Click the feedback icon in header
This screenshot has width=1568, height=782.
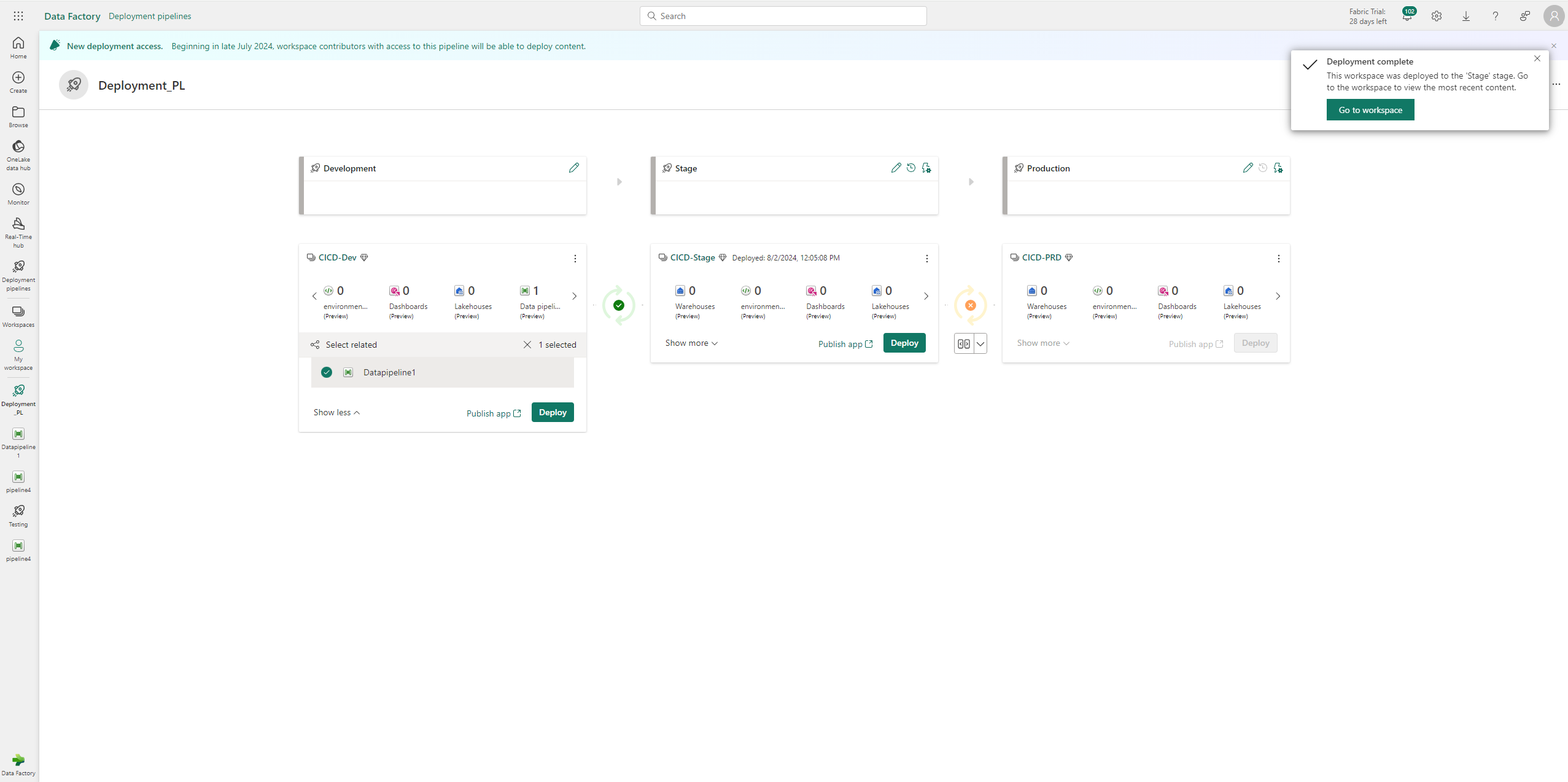pyautogui.click(x=1525, y=16)
